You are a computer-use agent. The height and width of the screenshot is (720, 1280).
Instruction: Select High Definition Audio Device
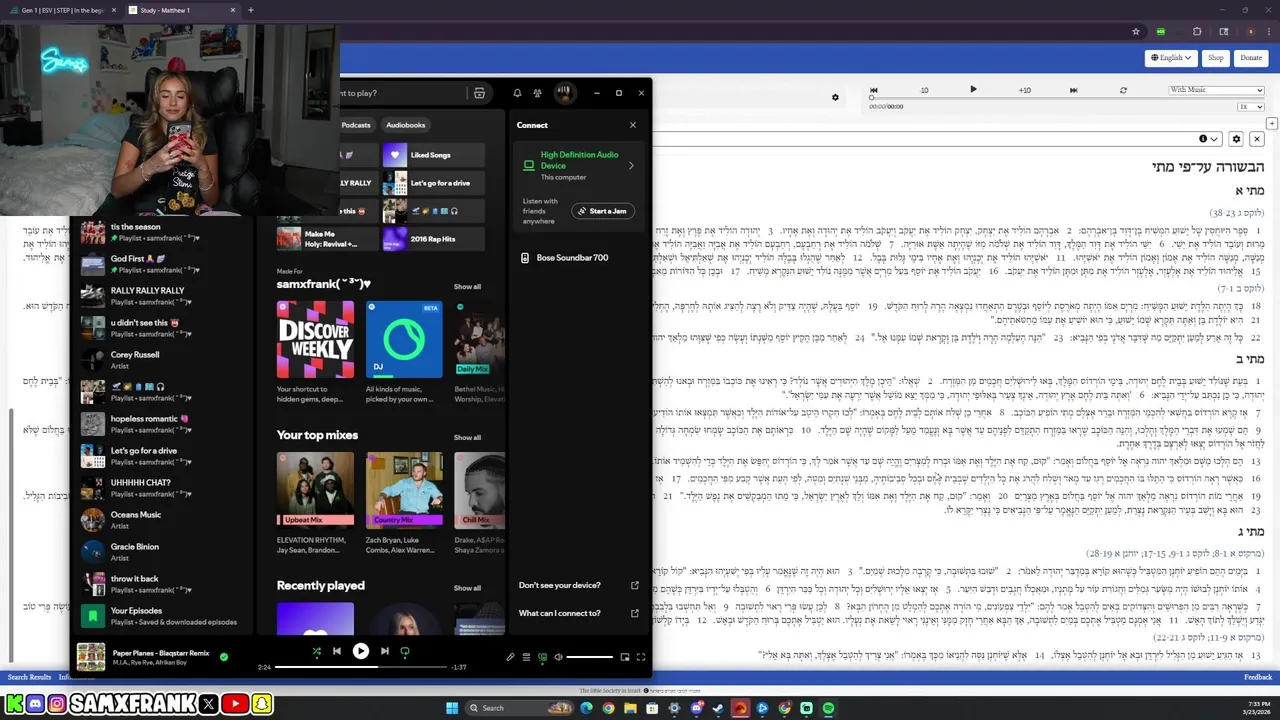[579, 165]
